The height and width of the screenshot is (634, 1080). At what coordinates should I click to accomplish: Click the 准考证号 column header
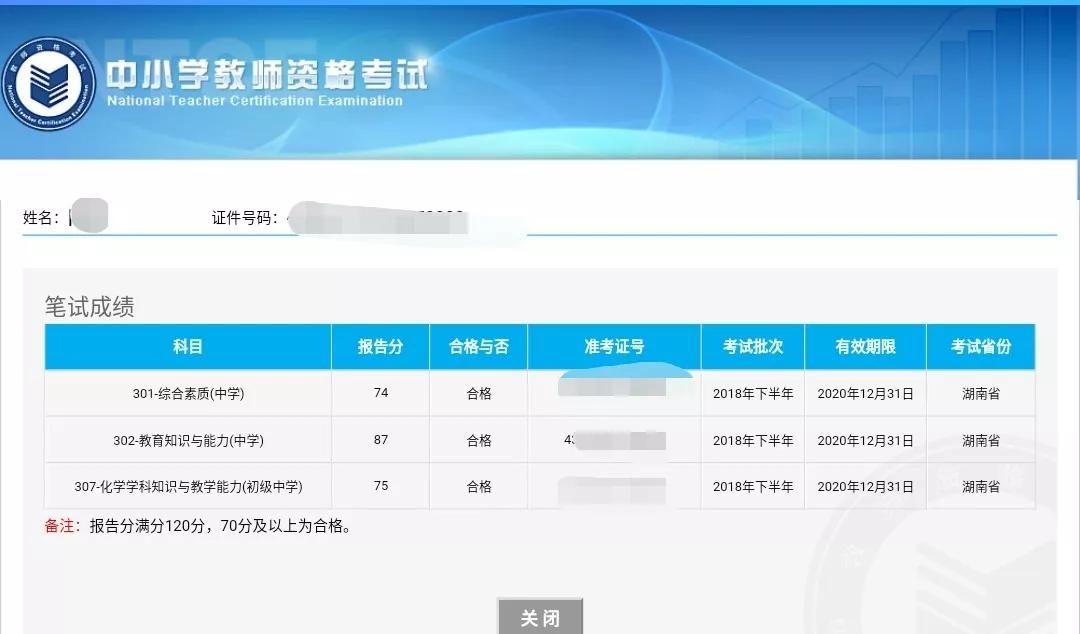pos(614,347)
